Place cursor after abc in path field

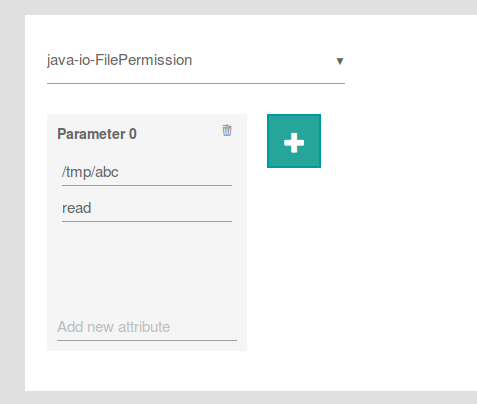tap(119, 172)
